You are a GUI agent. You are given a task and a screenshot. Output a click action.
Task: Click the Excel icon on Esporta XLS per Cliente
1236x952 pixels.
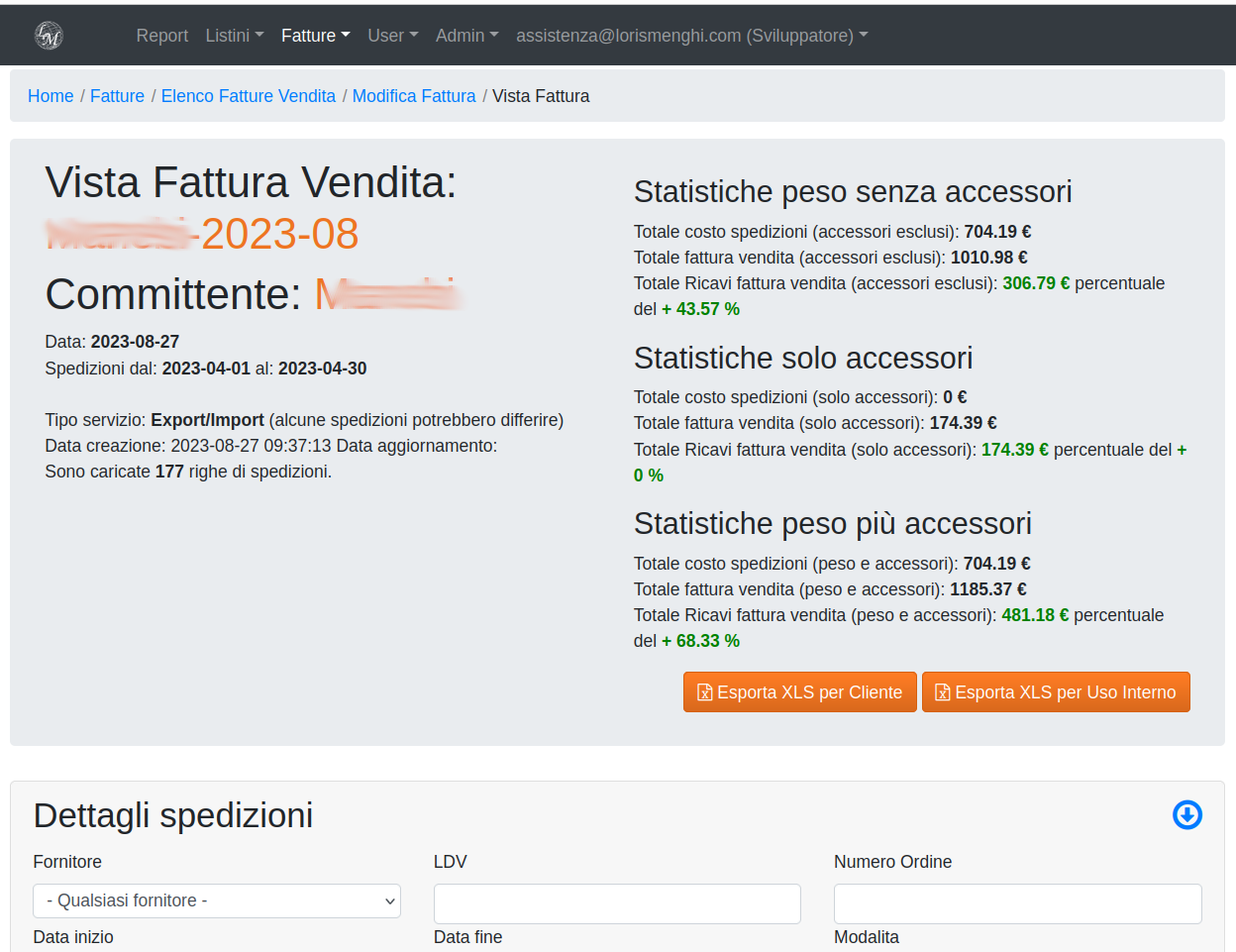click(705, 692)
